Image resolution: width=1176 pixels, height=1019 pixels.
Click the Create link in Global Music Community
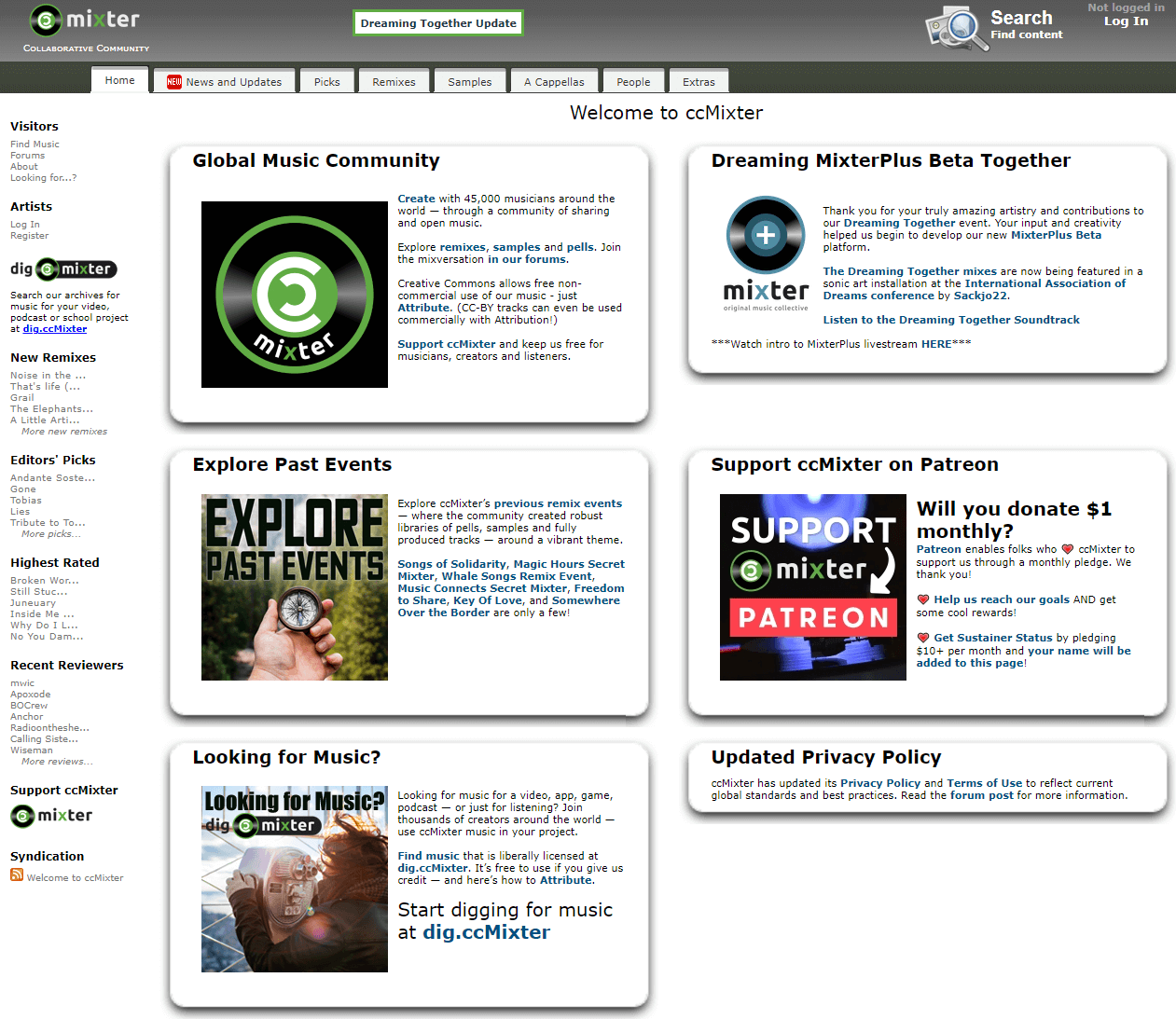click(x=416, y=199)
